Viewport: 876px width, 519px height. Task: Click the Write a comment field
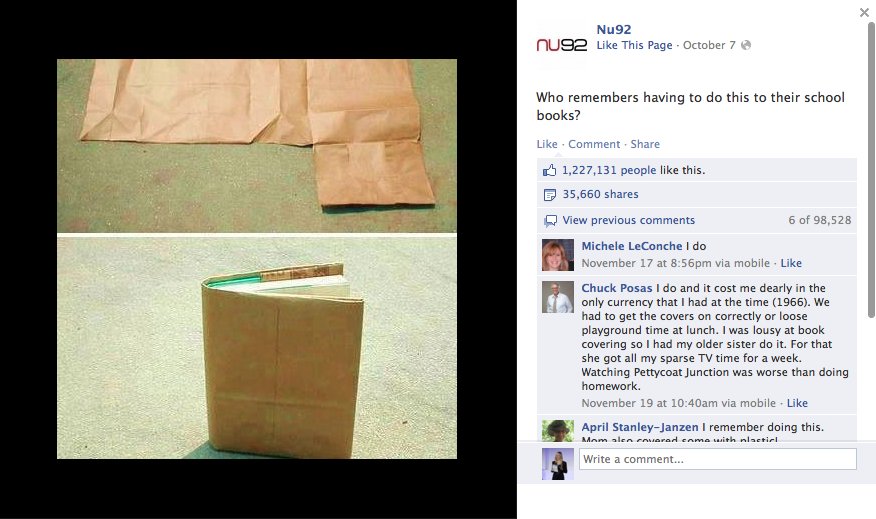717,459
